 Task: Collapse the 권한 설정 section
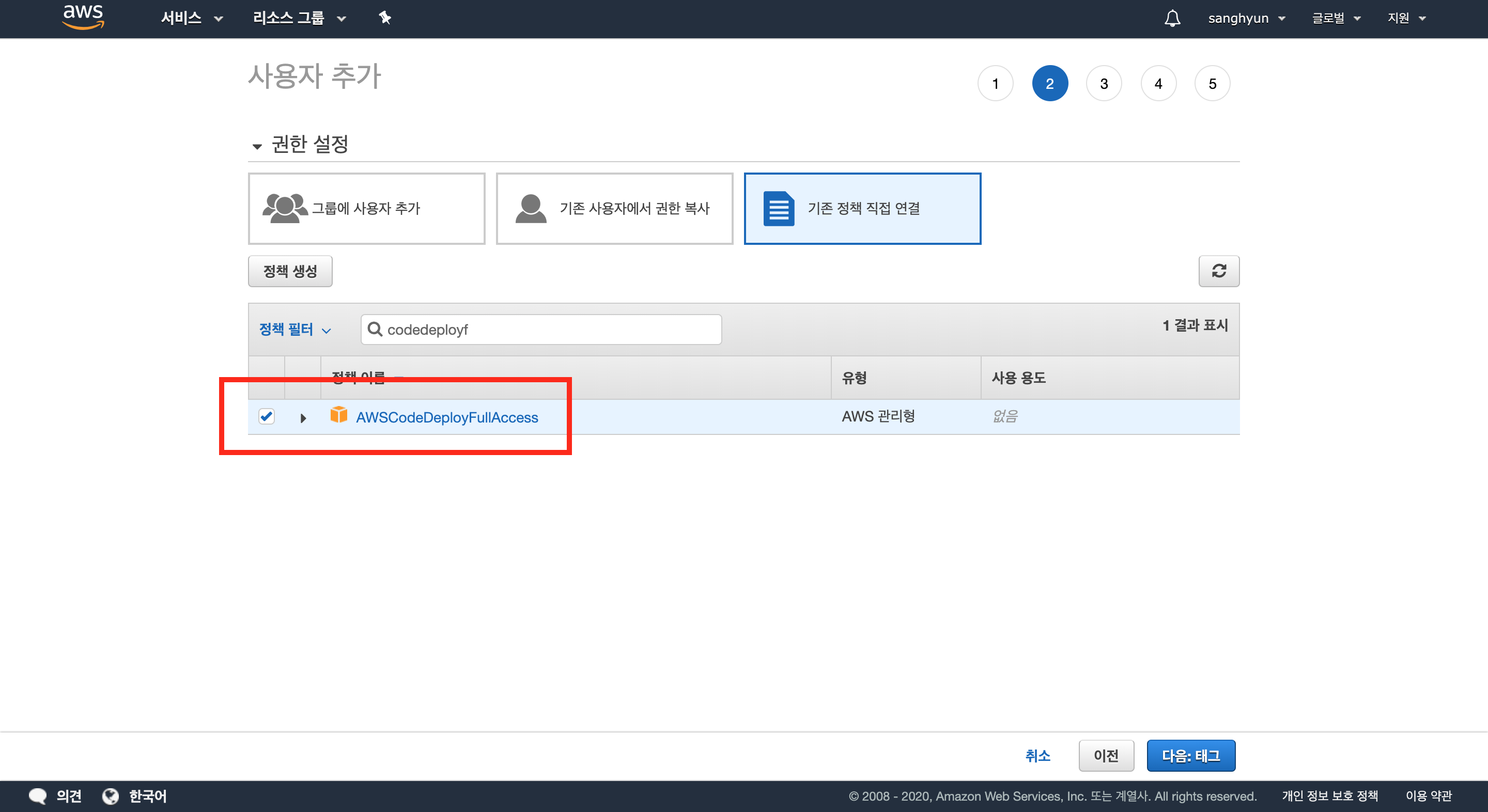pos(258,146)
